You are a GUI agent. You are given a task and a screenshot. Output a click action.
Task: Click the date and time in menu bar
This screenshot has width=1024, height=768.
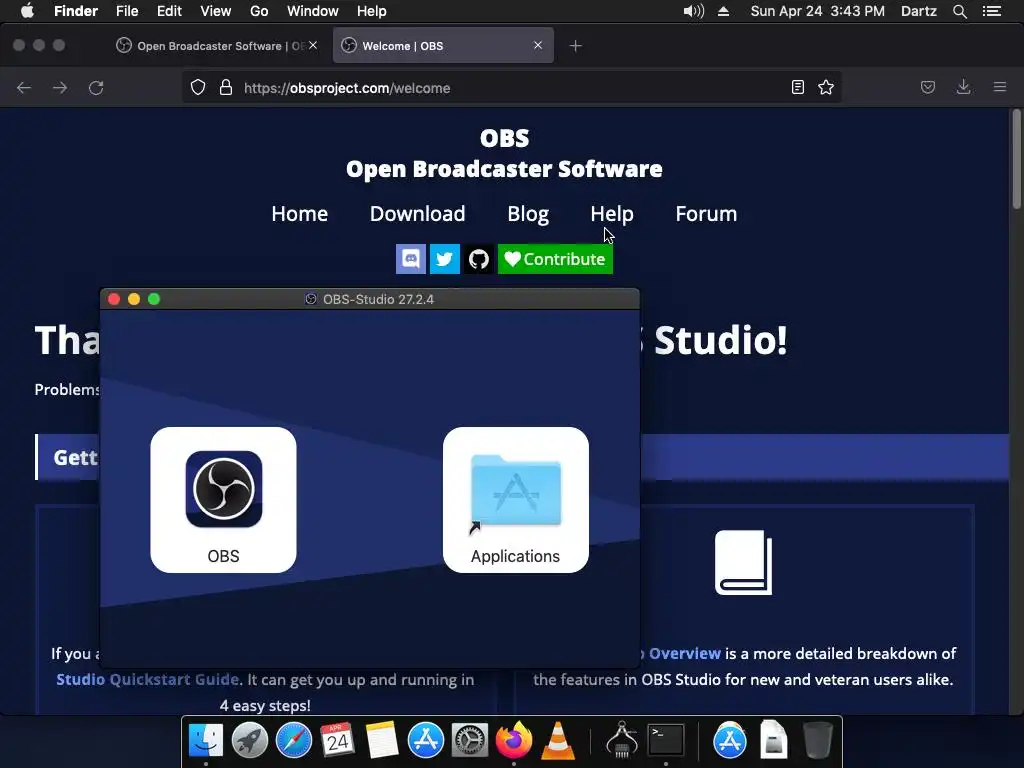pos(818,11)
